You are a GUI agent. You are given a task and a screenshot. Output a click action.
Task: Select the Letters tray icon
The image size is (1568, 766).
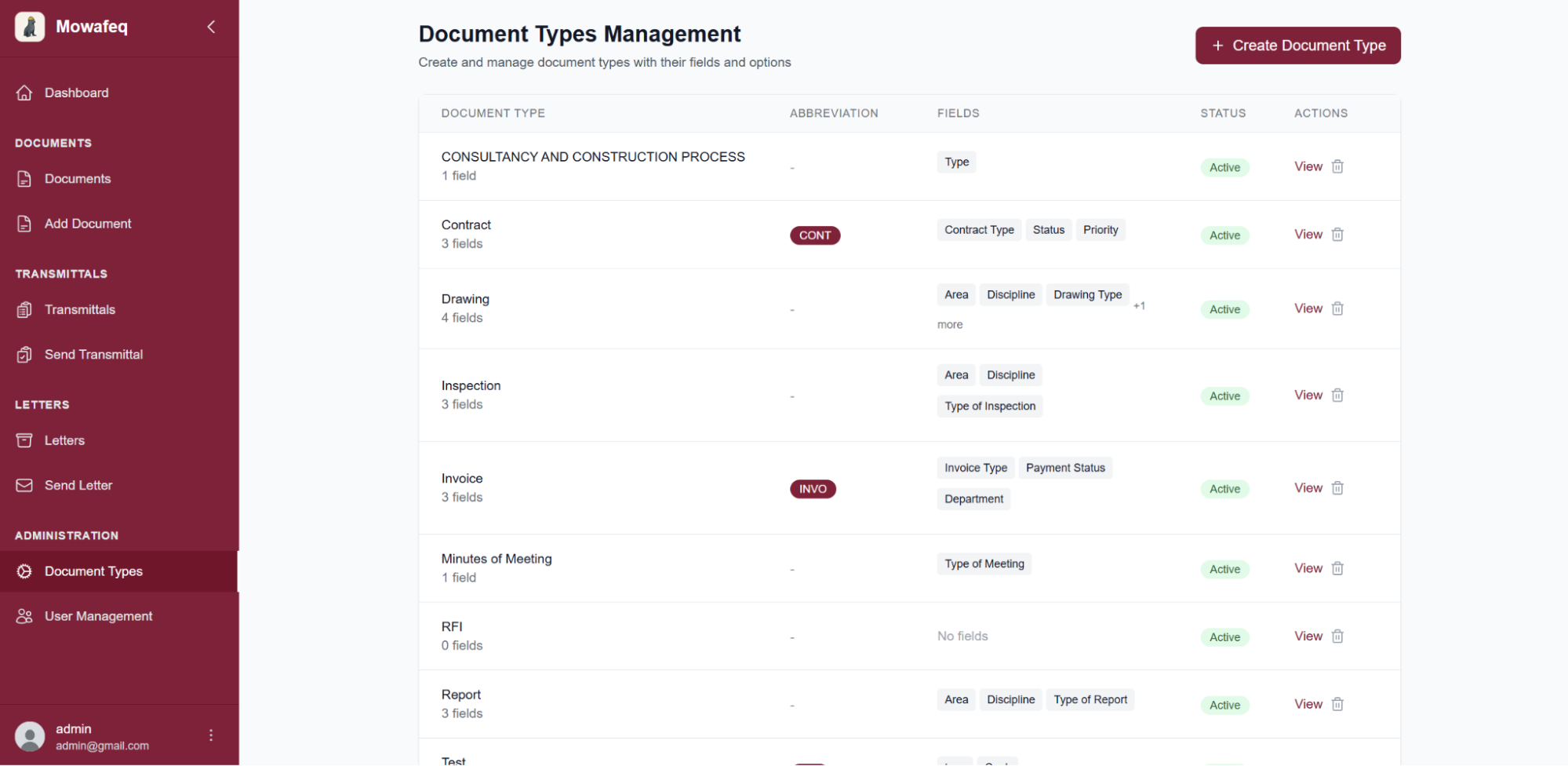[24, 440]
